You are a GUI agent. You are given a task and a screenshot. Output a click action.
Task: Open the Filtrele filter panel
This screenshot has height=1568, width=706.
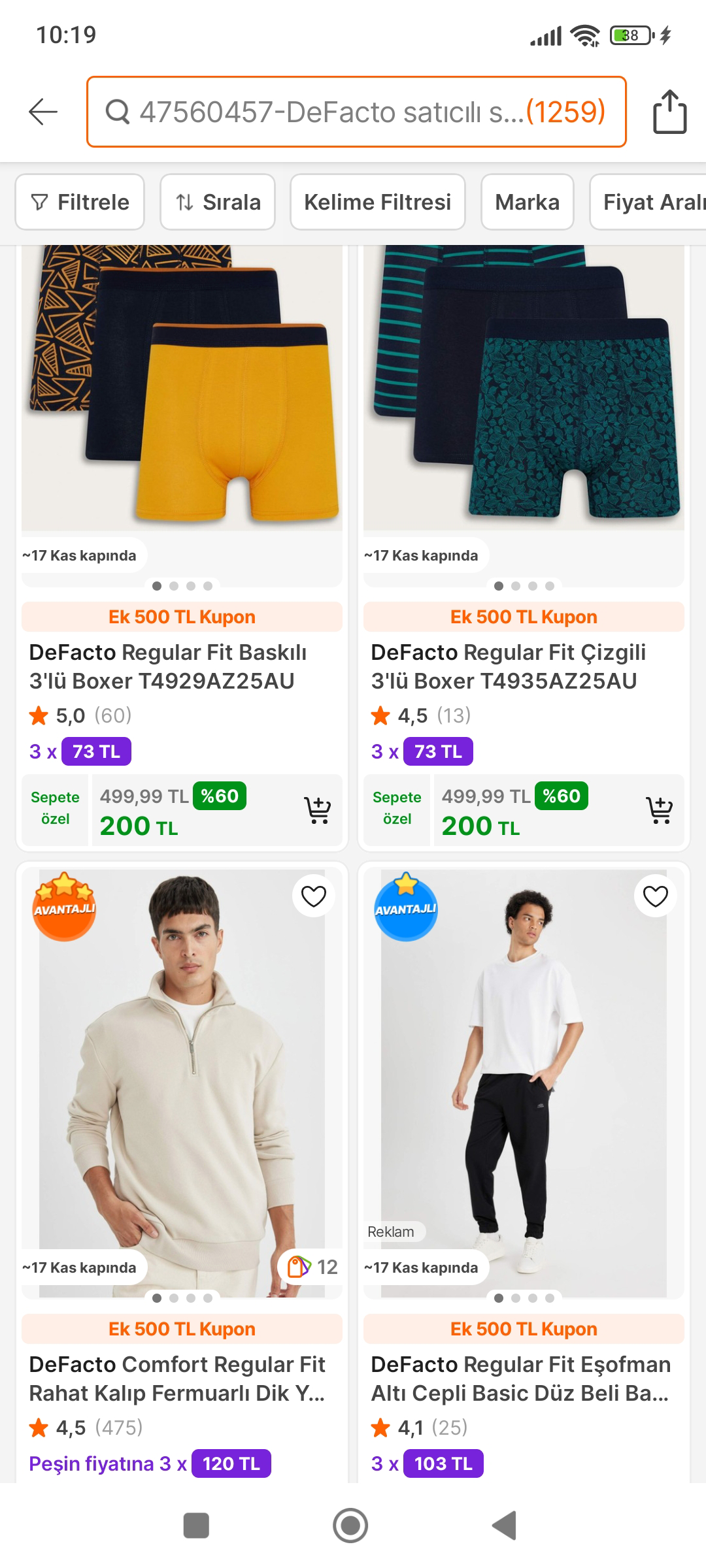[80, 202]
